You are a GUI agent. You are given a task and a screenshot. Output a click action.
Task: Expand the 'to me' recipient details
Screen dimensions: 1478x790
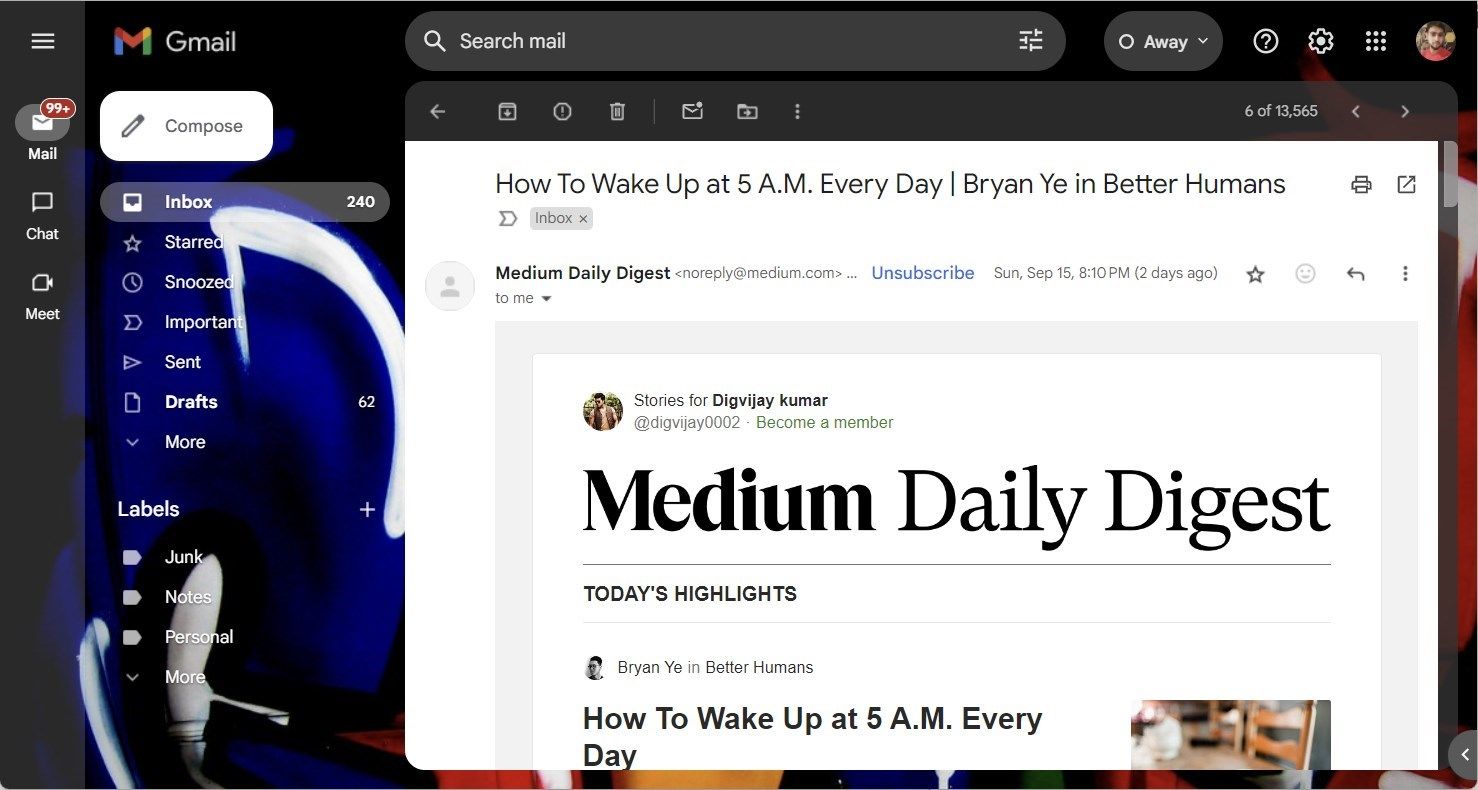point(546,298)
